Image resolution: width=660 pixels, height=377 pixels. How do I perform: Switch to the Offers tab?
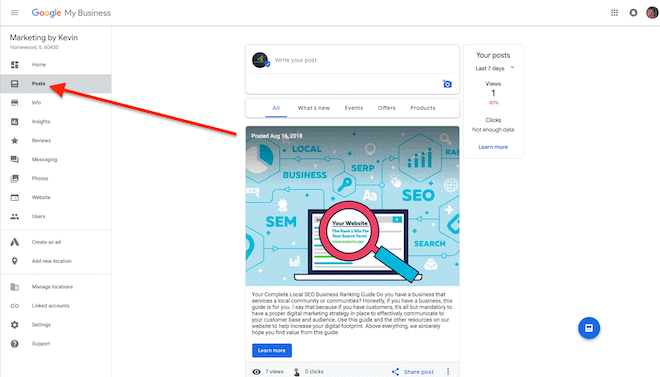[x=386, y=108]
